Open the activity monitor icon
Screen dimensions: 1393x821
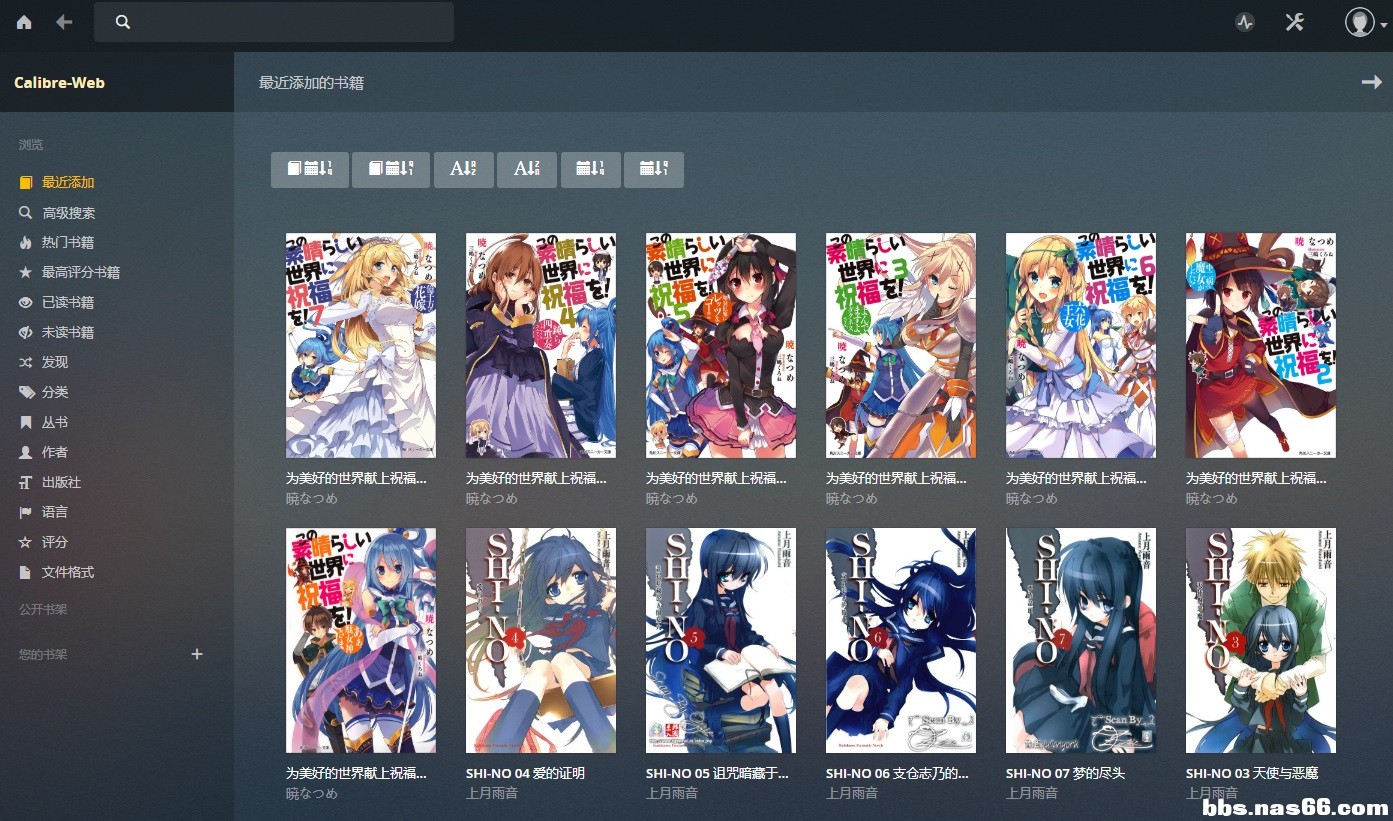click(x=1245, y=22)
